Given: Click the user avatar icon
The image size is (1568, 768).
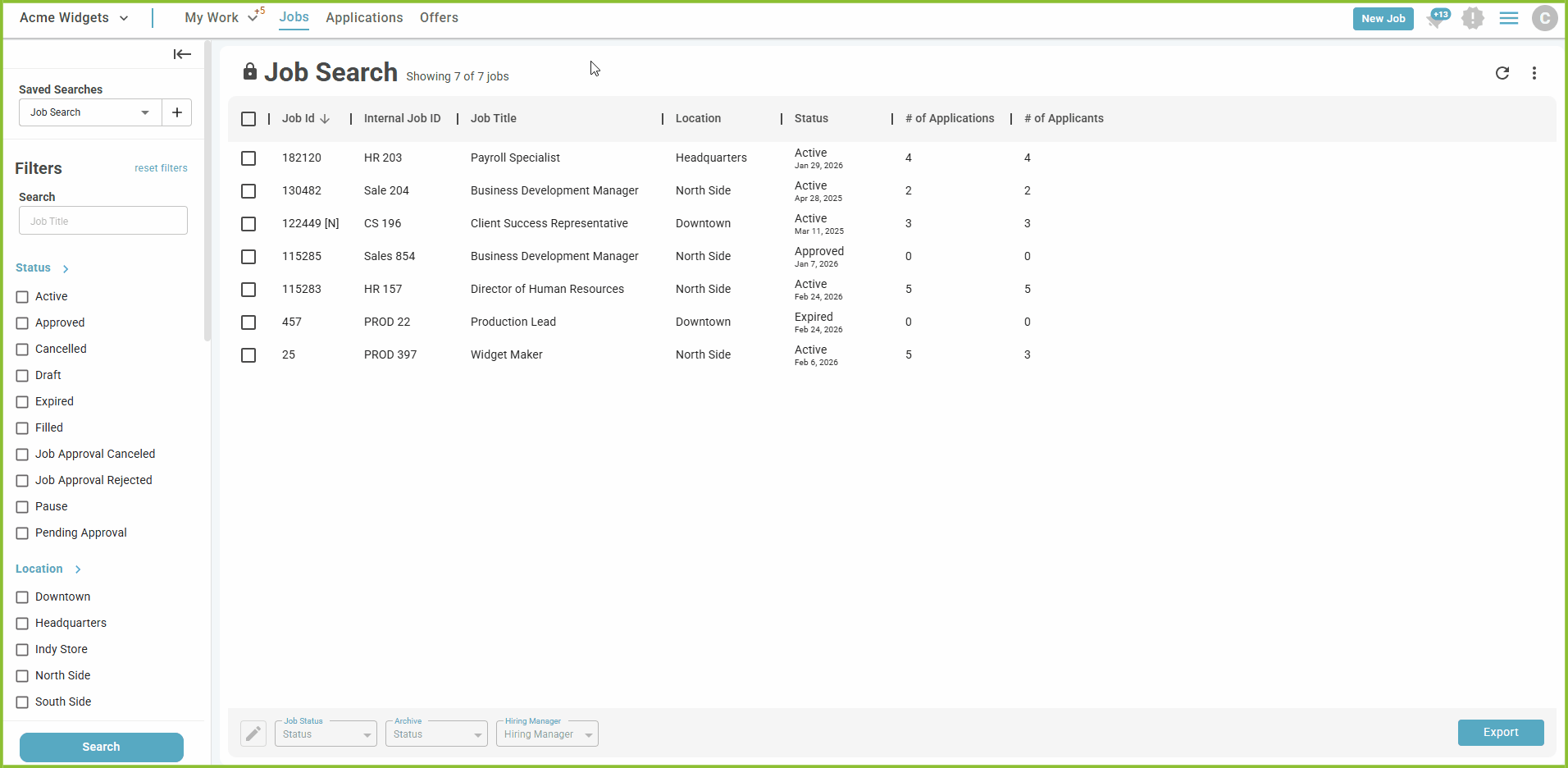Looking at the screenshot, I should coord(1544,18).
